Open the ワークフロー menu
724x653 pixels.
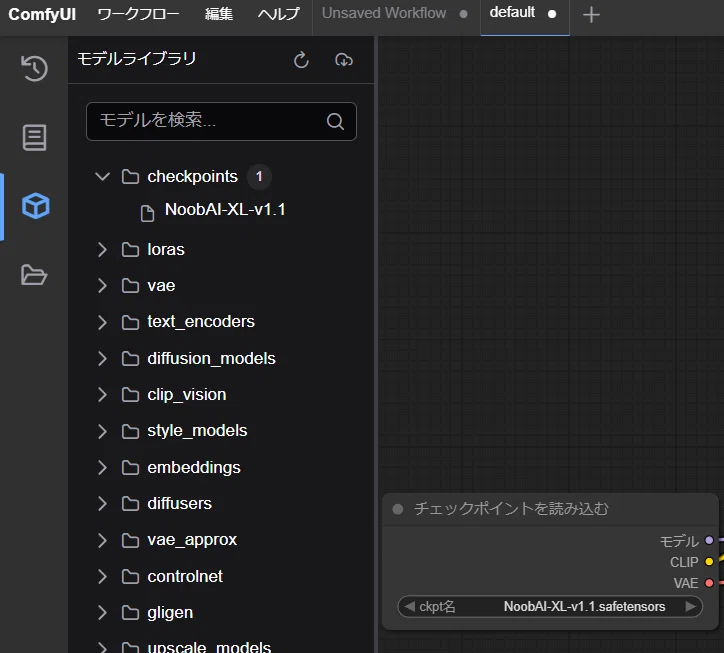pos(138,14)
